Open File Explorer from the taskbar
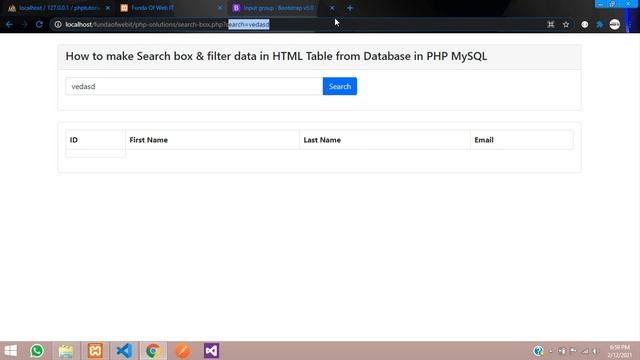This screenshot has width=640, height=360. (66, 351)
